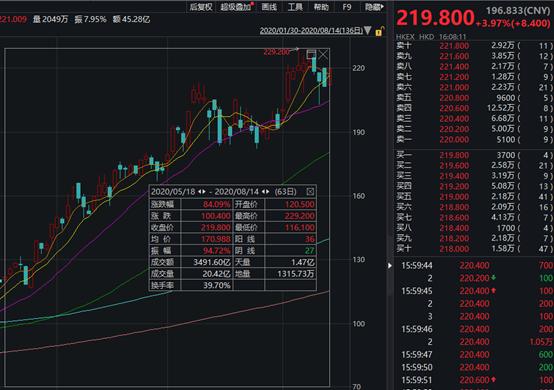Viewport: 554px width, 390px height.
Task: Select the 画线 drawing tool menu
Action: point(269,7)
